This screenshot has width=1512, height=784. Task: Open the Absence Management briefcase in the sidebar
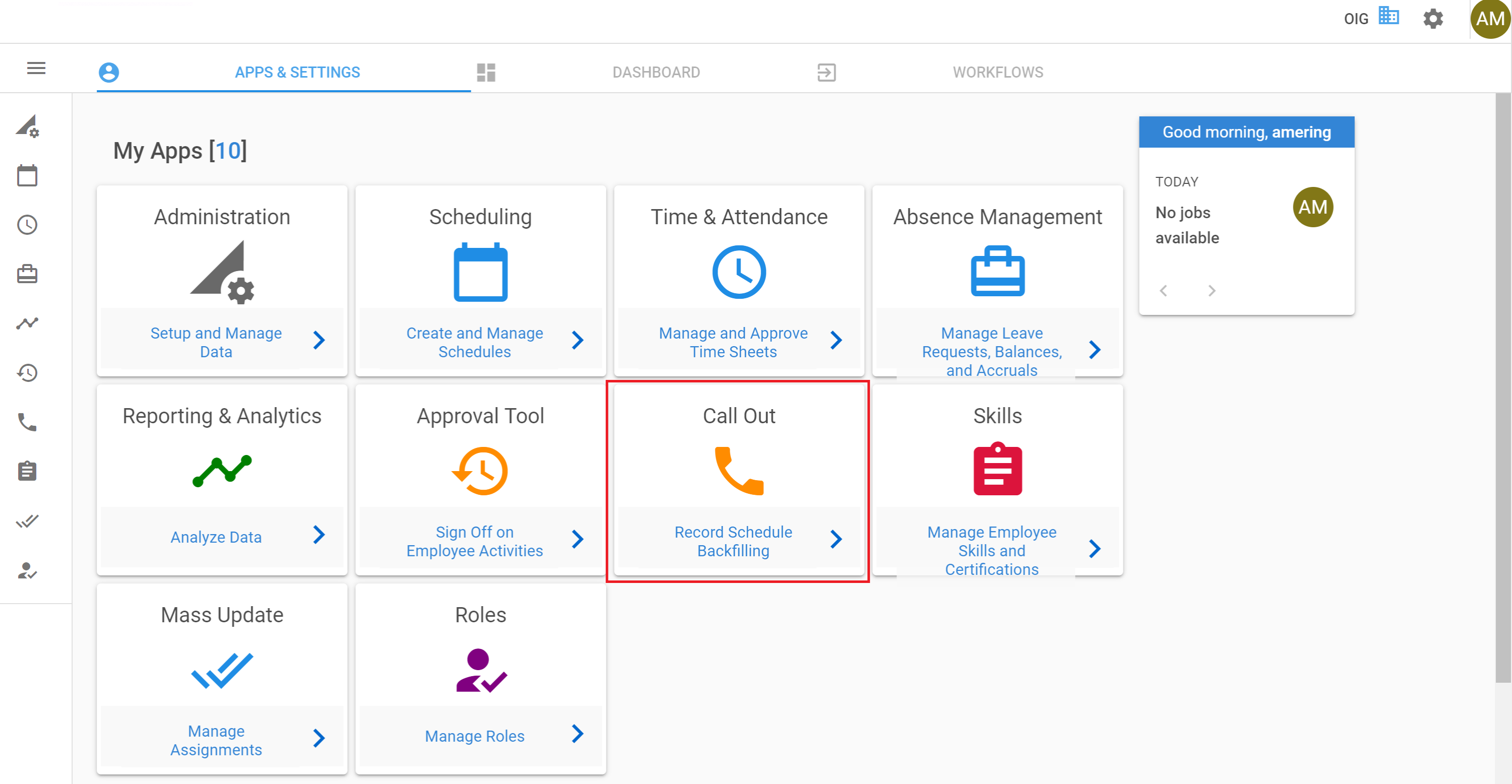coord(27,274)
